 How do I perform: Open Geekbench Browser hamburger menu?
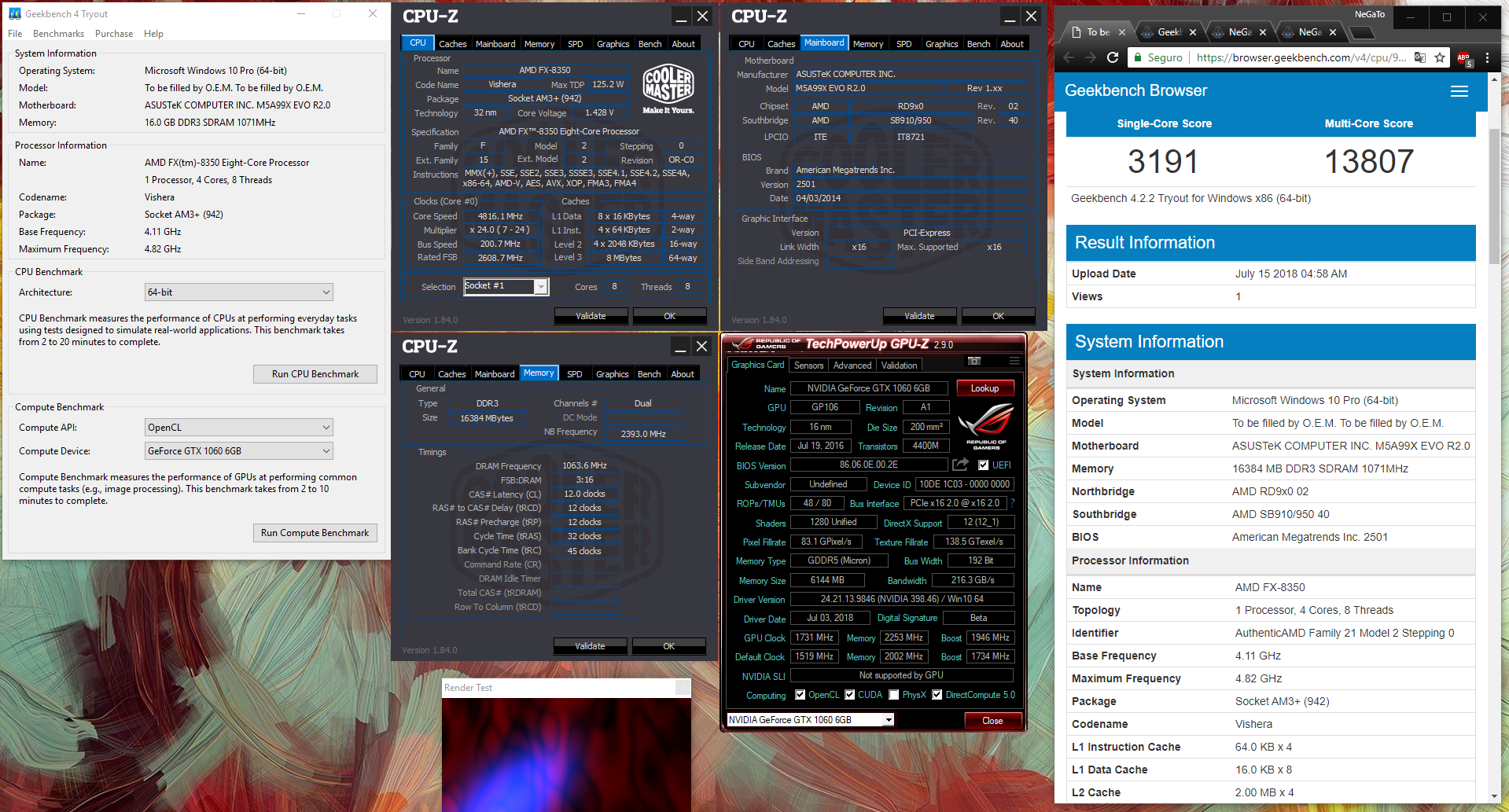pyautogui.click(x=1459, y=91)
